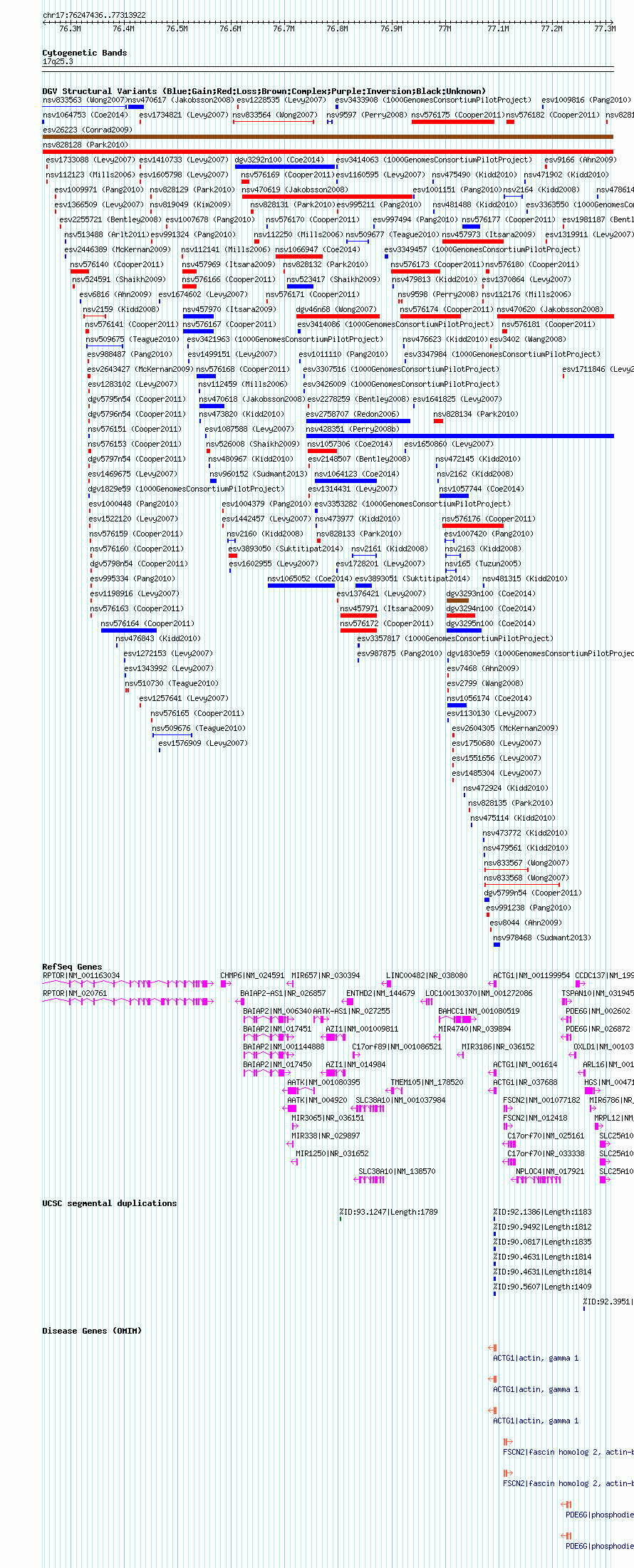Click the brown esv26223 complex variant bar
634x1568 pixels.
tap(328, 137)
